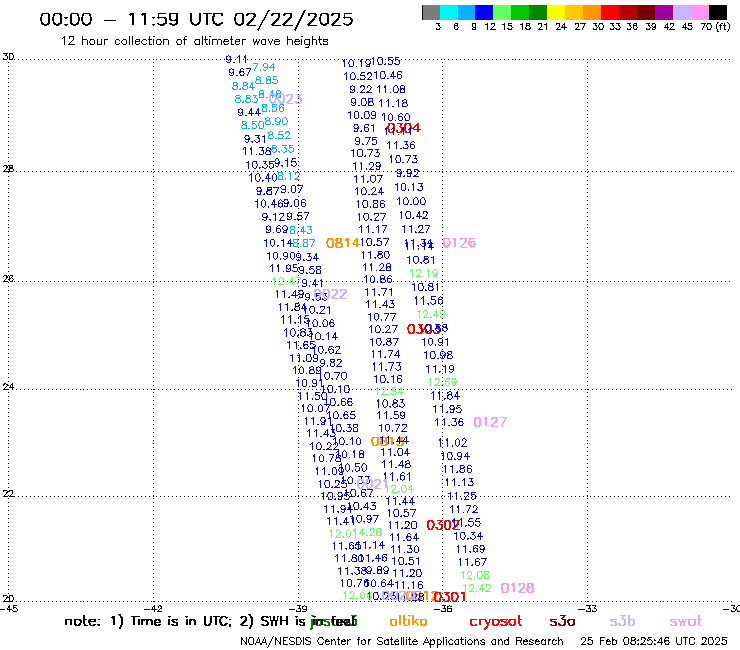Select the pink 'swot' legend label
The width and height of the screenshot is (740, 650).
tap(686, 622)
